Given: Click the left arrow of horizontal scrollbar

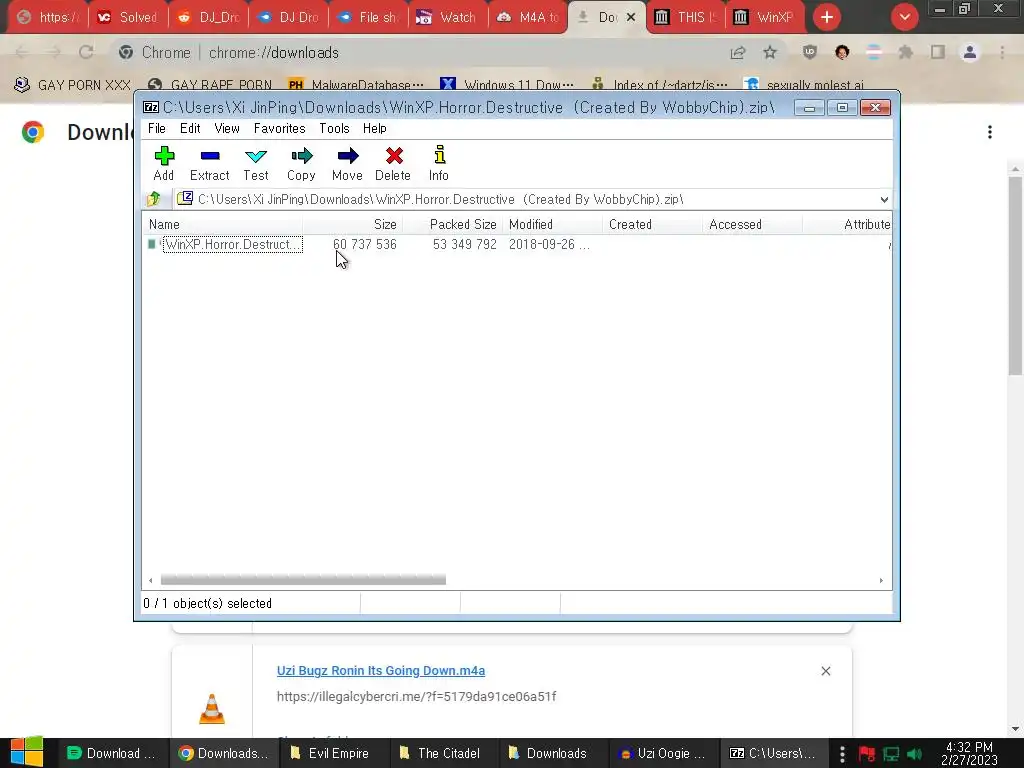Looking at the screenshot, I should click(x=151, y=580).
